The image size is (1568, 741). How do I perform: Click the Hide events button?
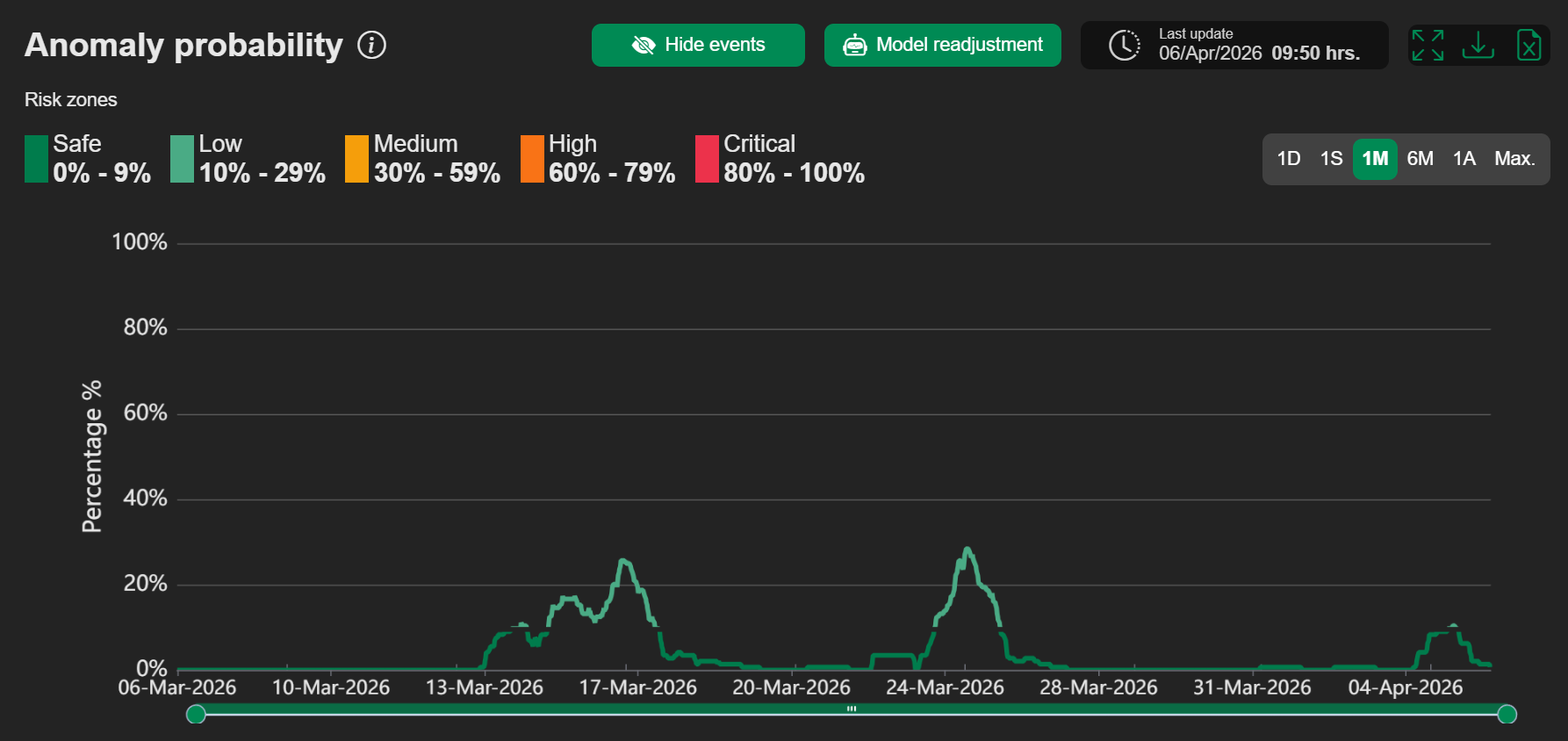(x=698, y=45)
